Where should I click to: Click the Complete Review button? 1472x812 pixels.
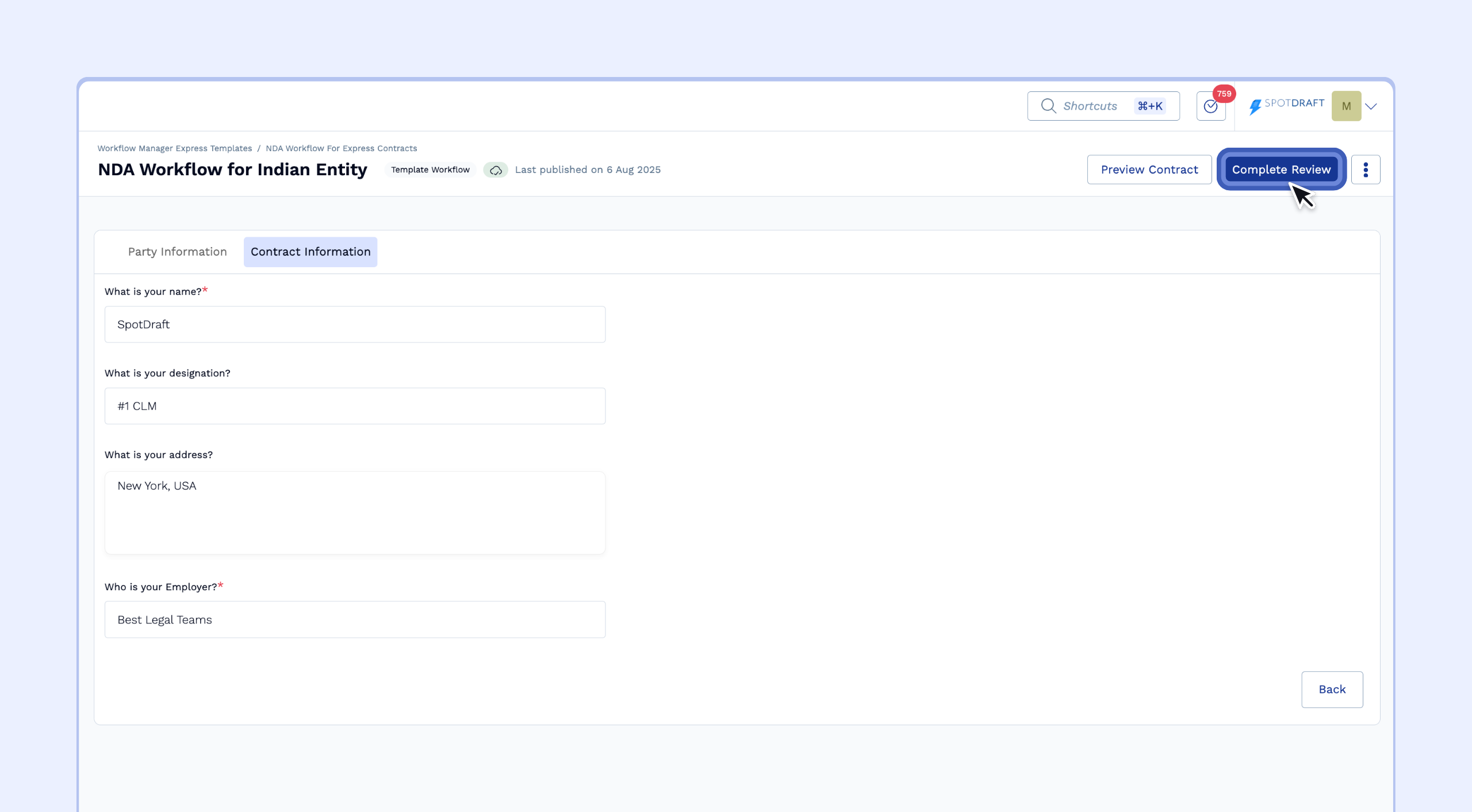click(x=1281, y=170)
